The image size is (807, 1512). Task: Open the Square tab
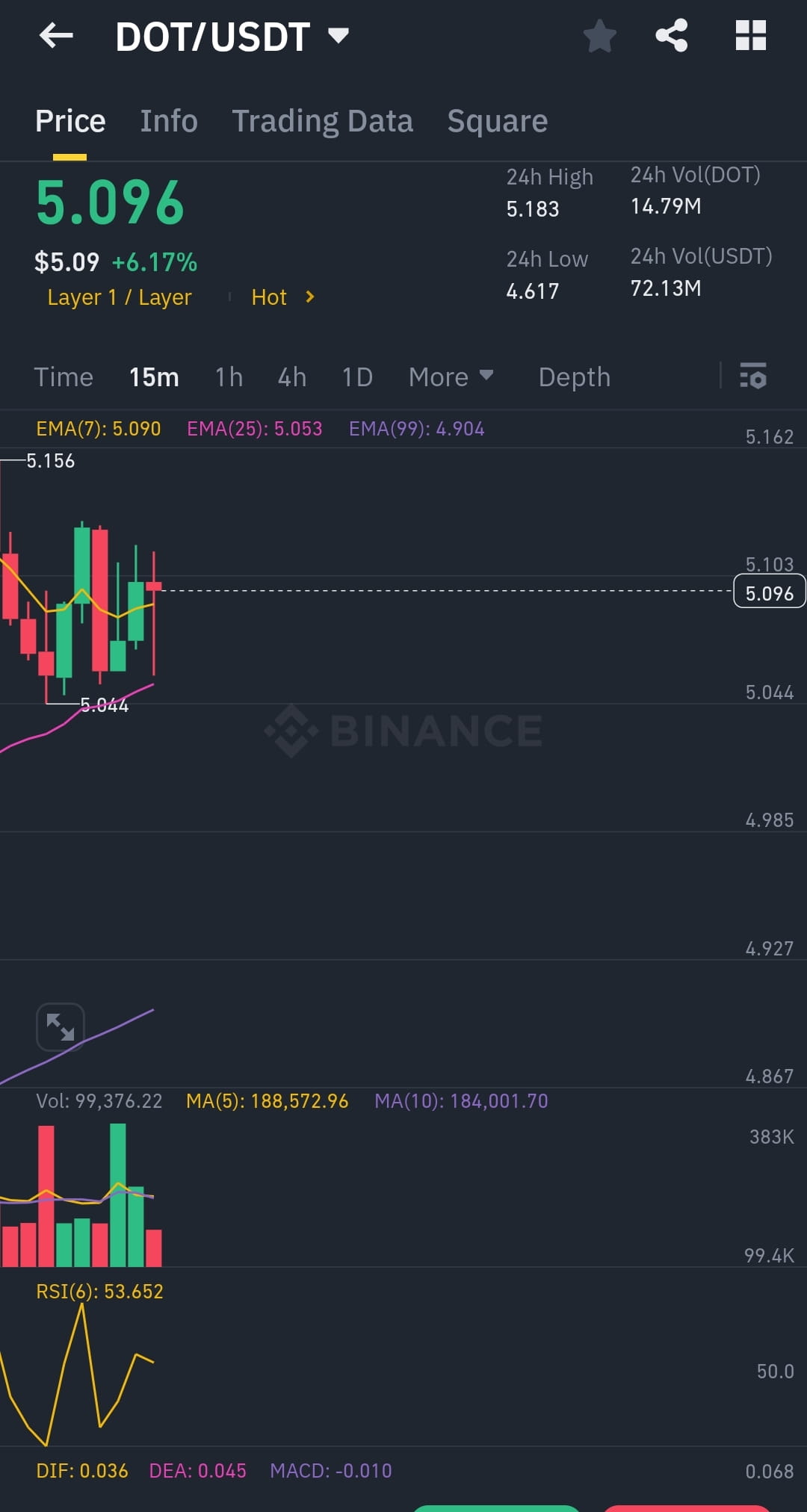pos(498,121)
